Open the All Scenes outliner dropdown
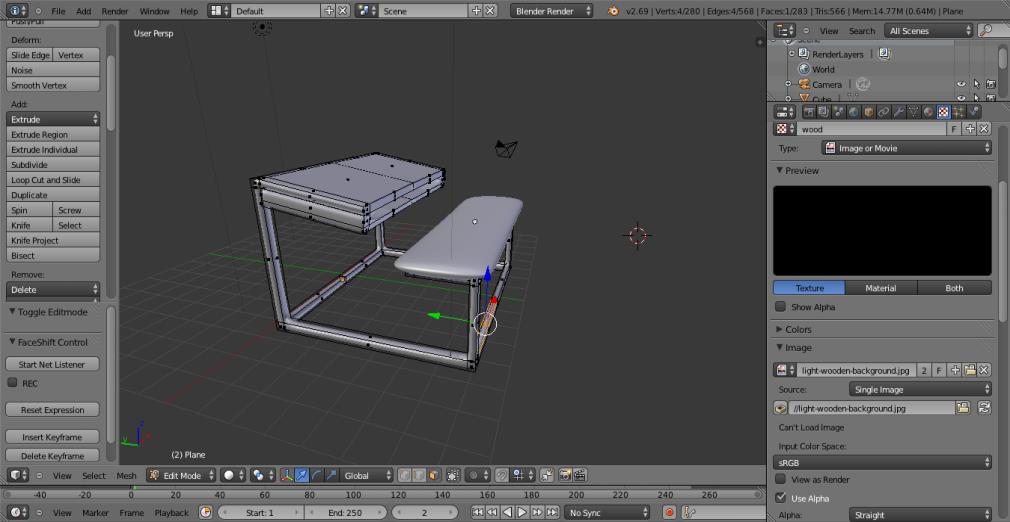 (929, 30)
